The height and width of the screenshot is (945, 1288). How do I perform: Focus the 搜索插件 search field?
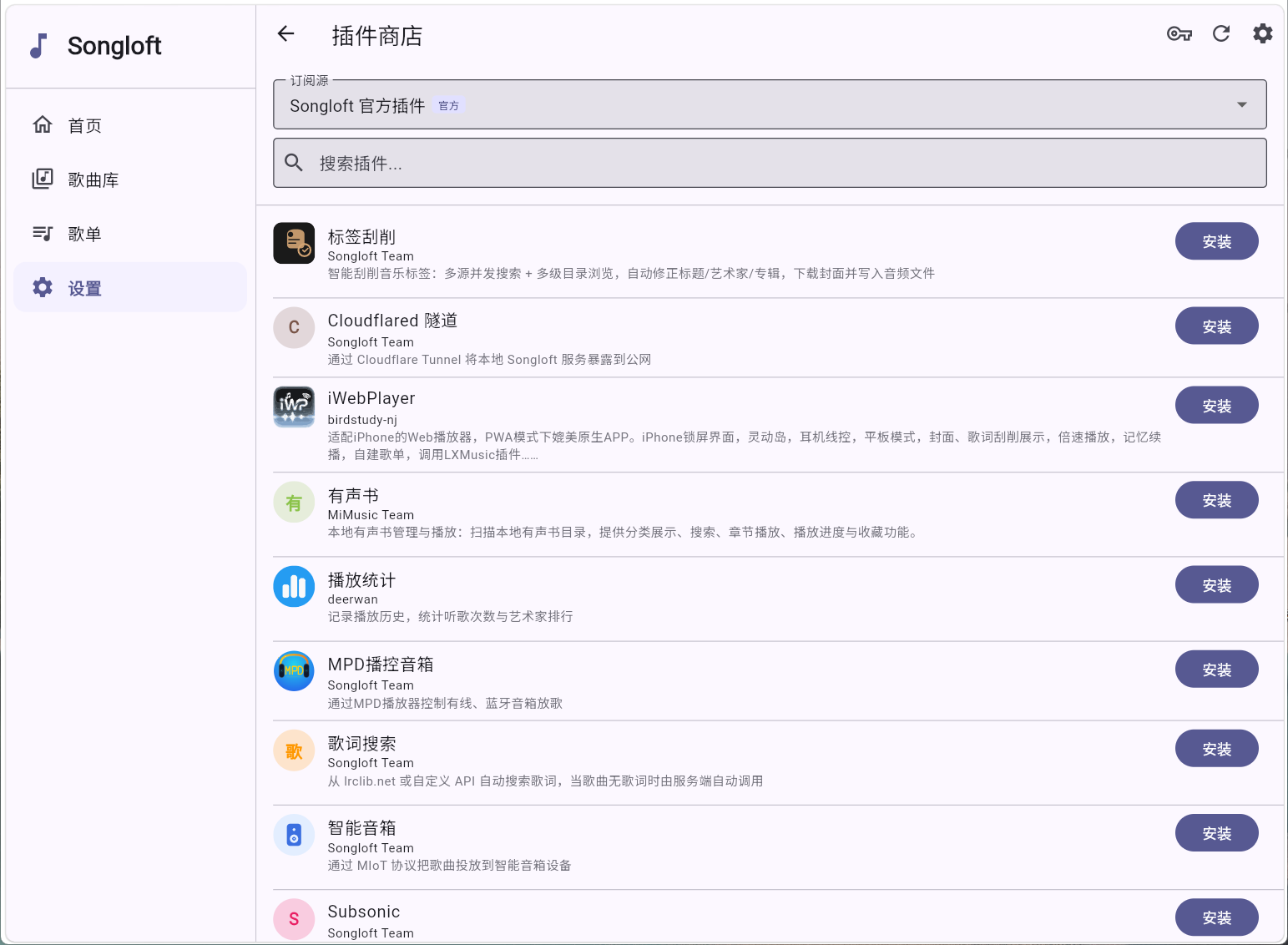pyautogui.click(x=770, y=163)
